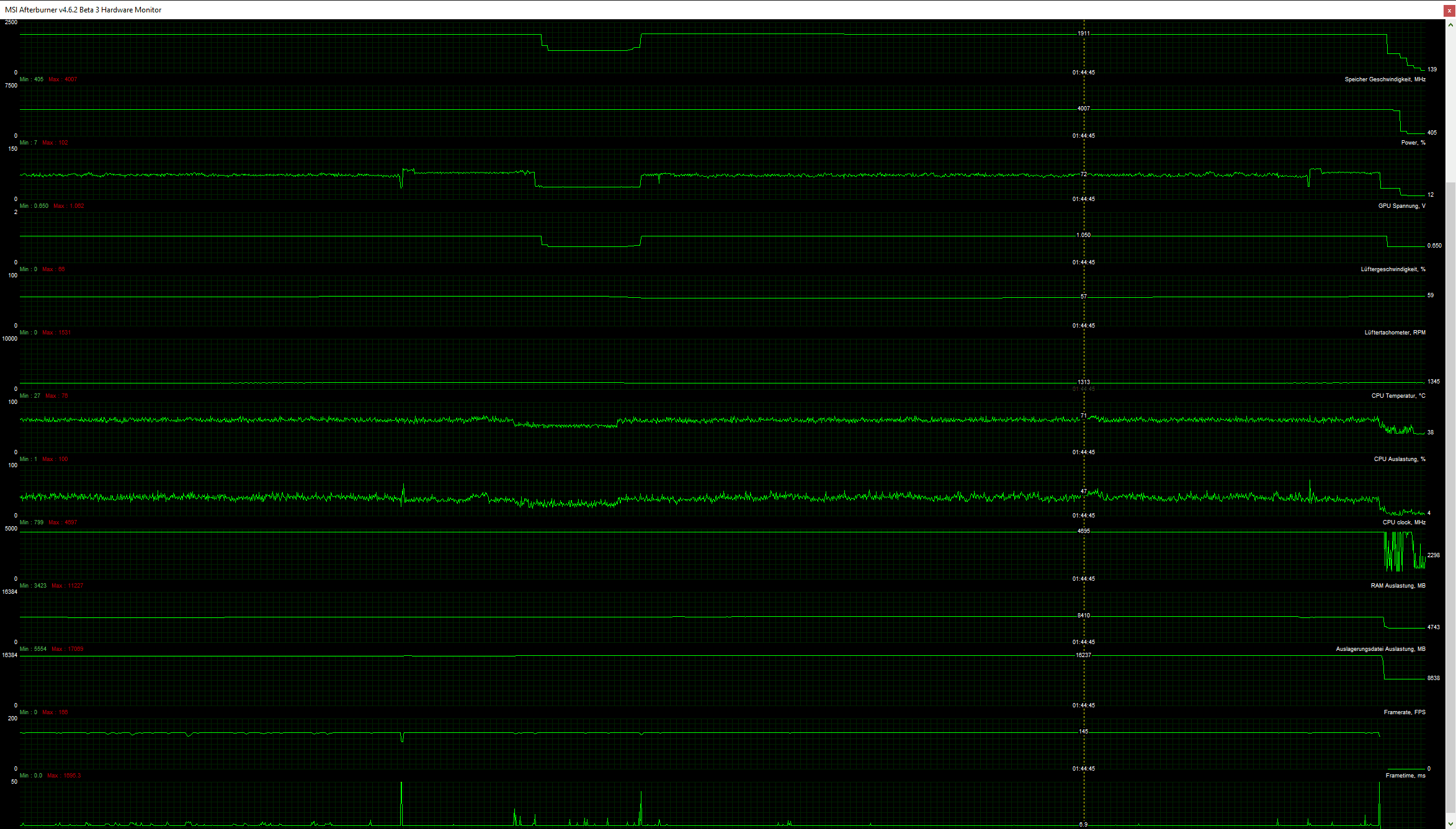This screenshot has height=829, width=1456.
Task: Select the Lüftergeschwindigkeit, % graph label
Action: tap(1393, 269)
